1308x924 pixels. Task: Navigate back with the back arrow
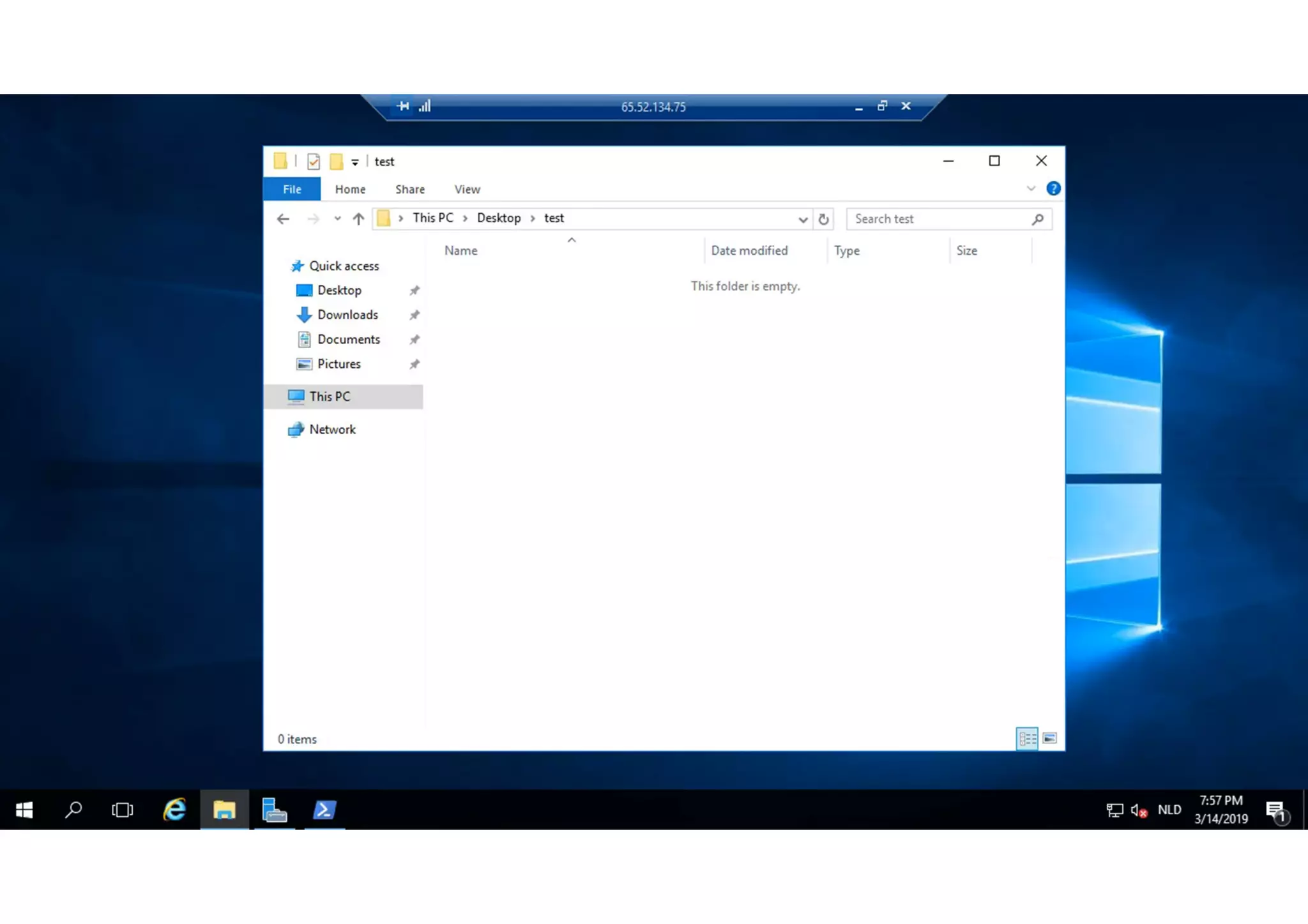[x=283, y=219]
